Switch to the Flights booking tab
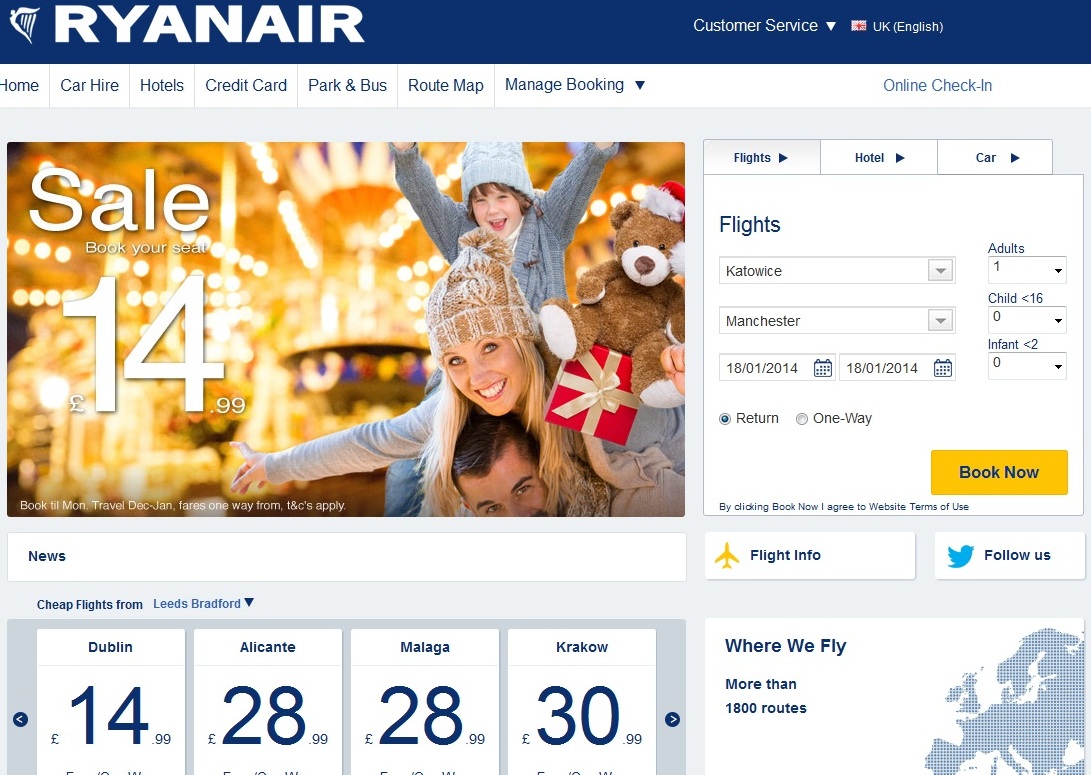Viewport: 1091px width, 775px height. coord(762,157)
